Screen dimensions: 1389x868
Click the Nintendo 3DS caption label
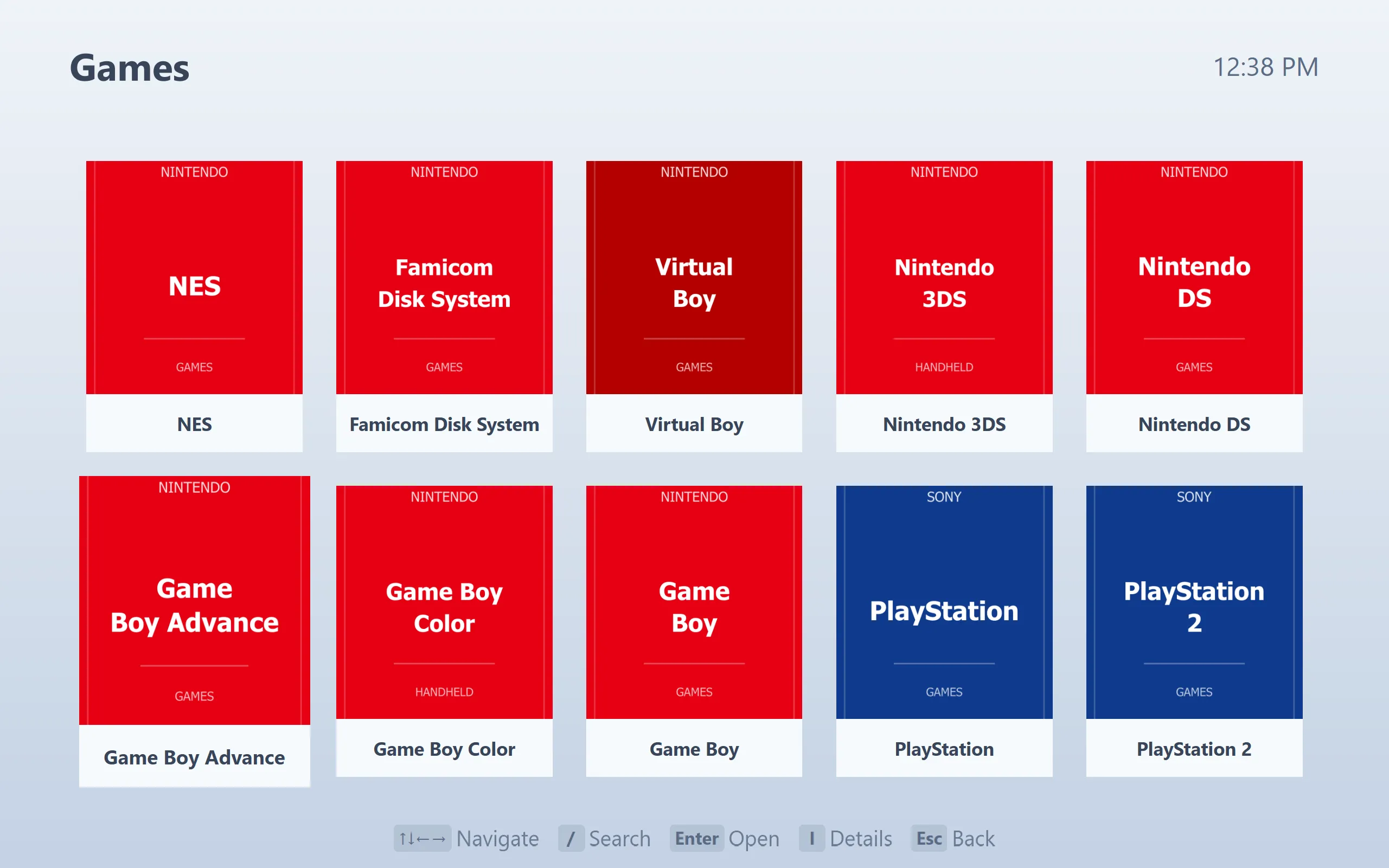944,424
